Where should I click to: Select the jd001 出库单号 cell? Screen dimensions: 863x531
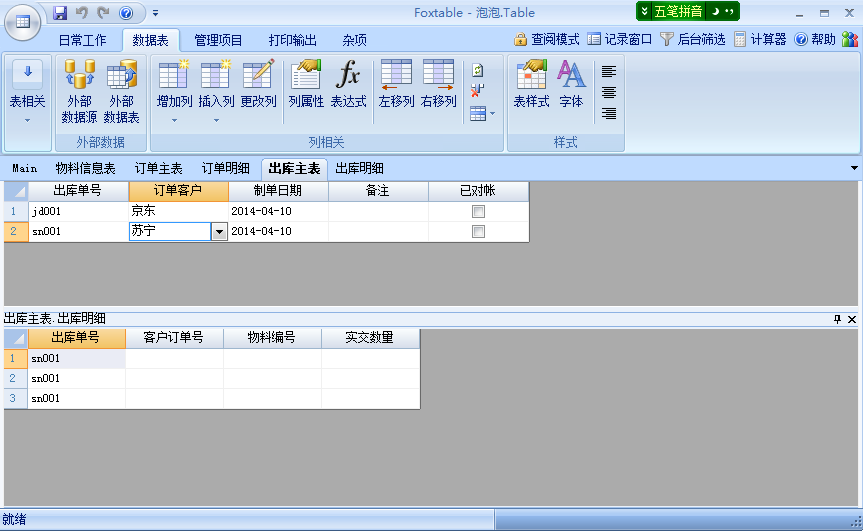[79, 211]
